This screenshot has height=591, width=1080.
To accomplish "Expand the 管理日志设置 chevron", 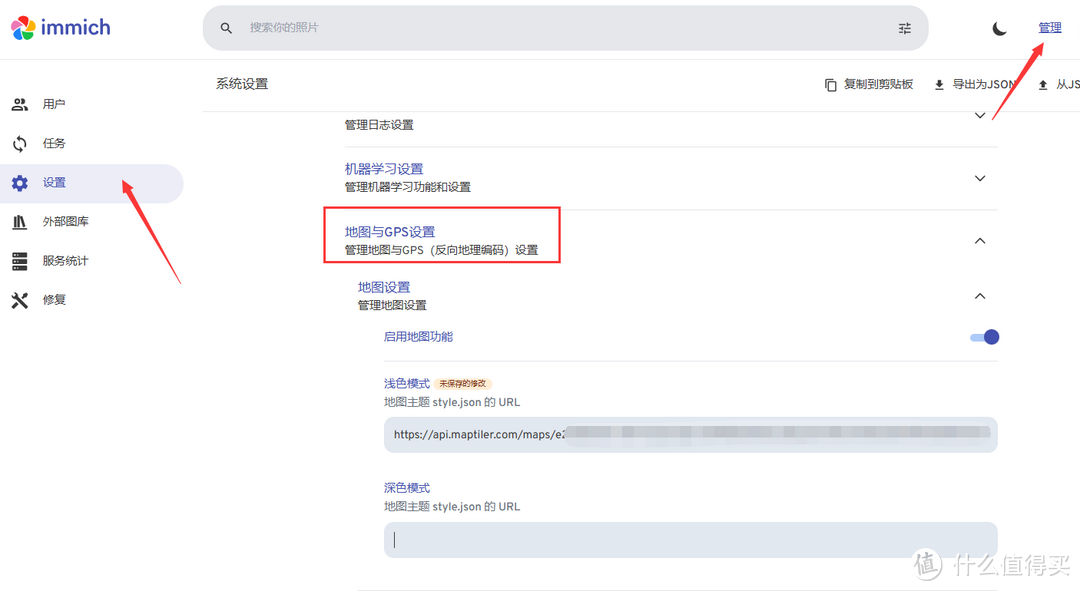I will (x=979, y=116).
